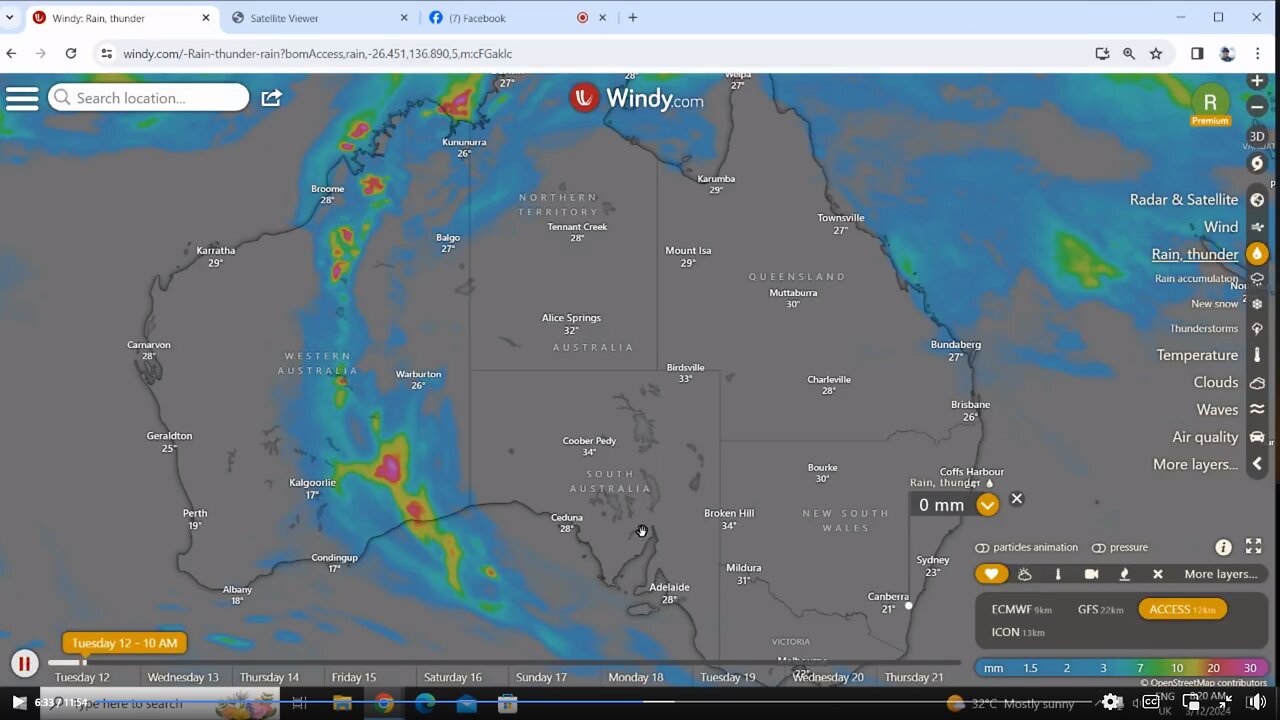Open More layers in the quick bar
The width and height of the screenshot is (1280, 720).
pos(1221,574)
